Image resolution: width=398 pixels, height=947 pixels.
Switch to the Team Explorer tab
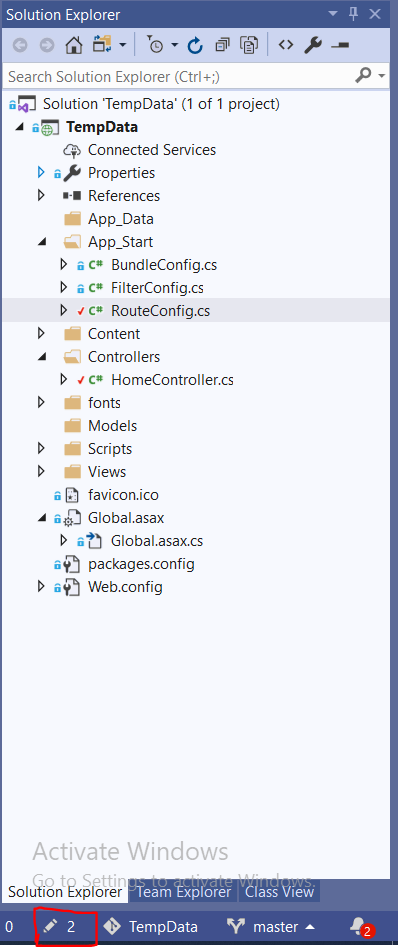(184, 891)
